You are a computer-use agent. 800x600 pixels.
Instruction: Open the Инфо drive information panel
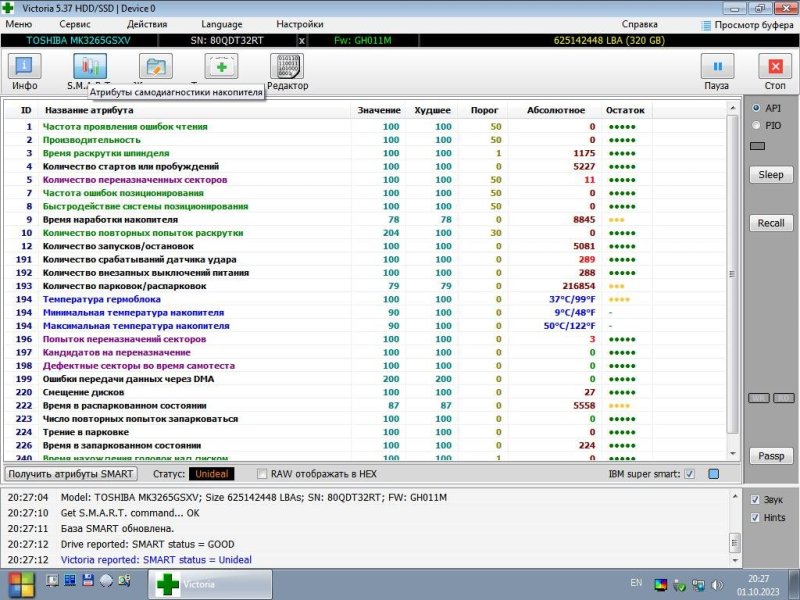[24, 67]
